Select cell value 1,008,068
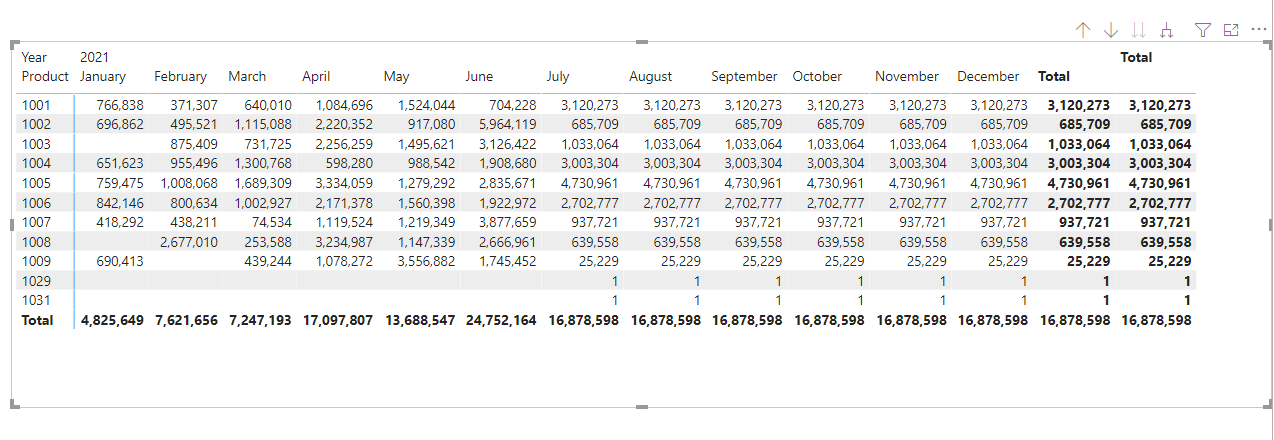This screenshot has height=440, width=1274. (x=189, y=183)
